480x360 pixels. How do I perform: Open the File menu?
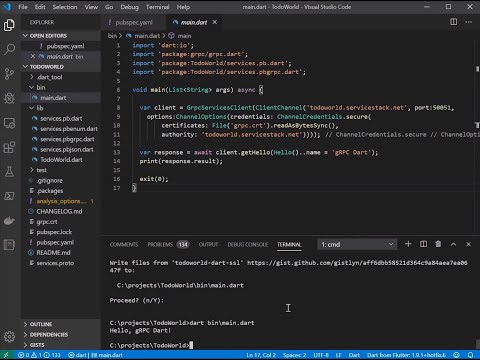click(x=23, y=7)
